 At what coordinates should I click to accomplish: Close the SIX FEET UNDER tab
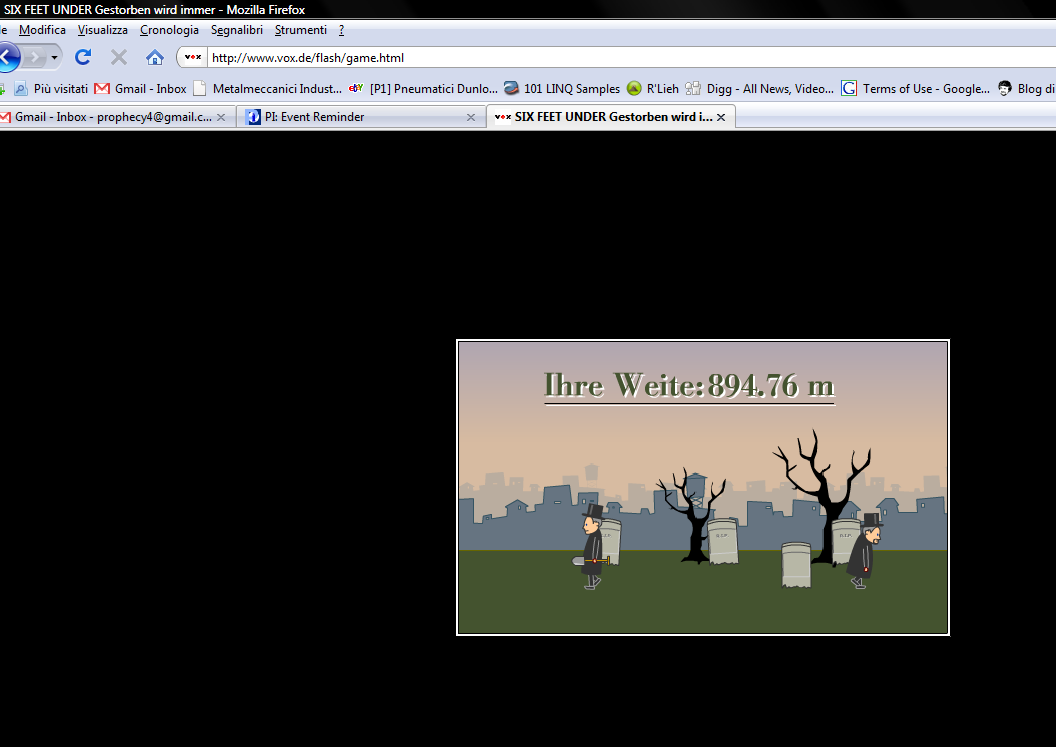[721, 117]
